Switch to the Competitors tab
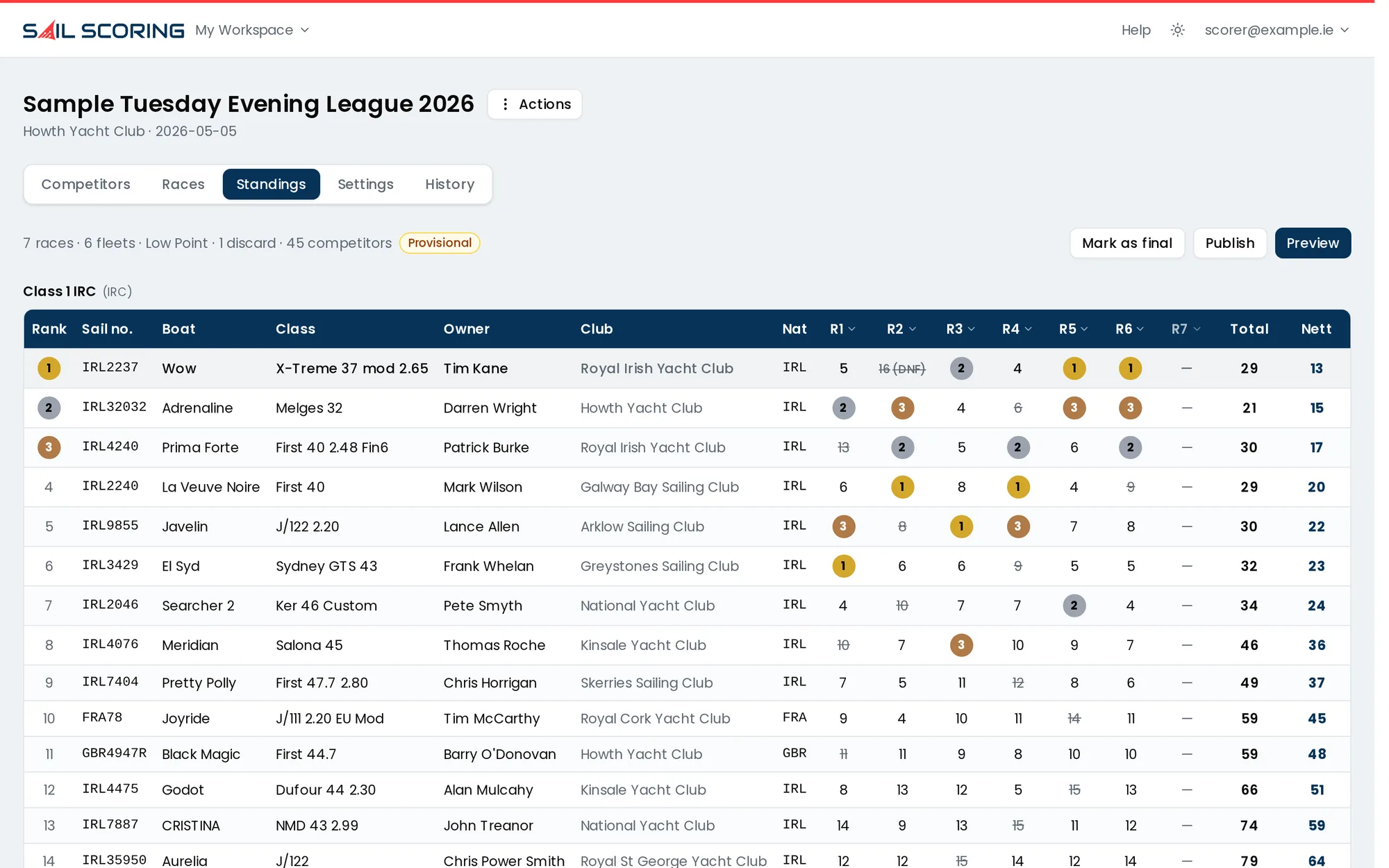This screenshot has height=868, width=1389. click(x=86, y=184)
